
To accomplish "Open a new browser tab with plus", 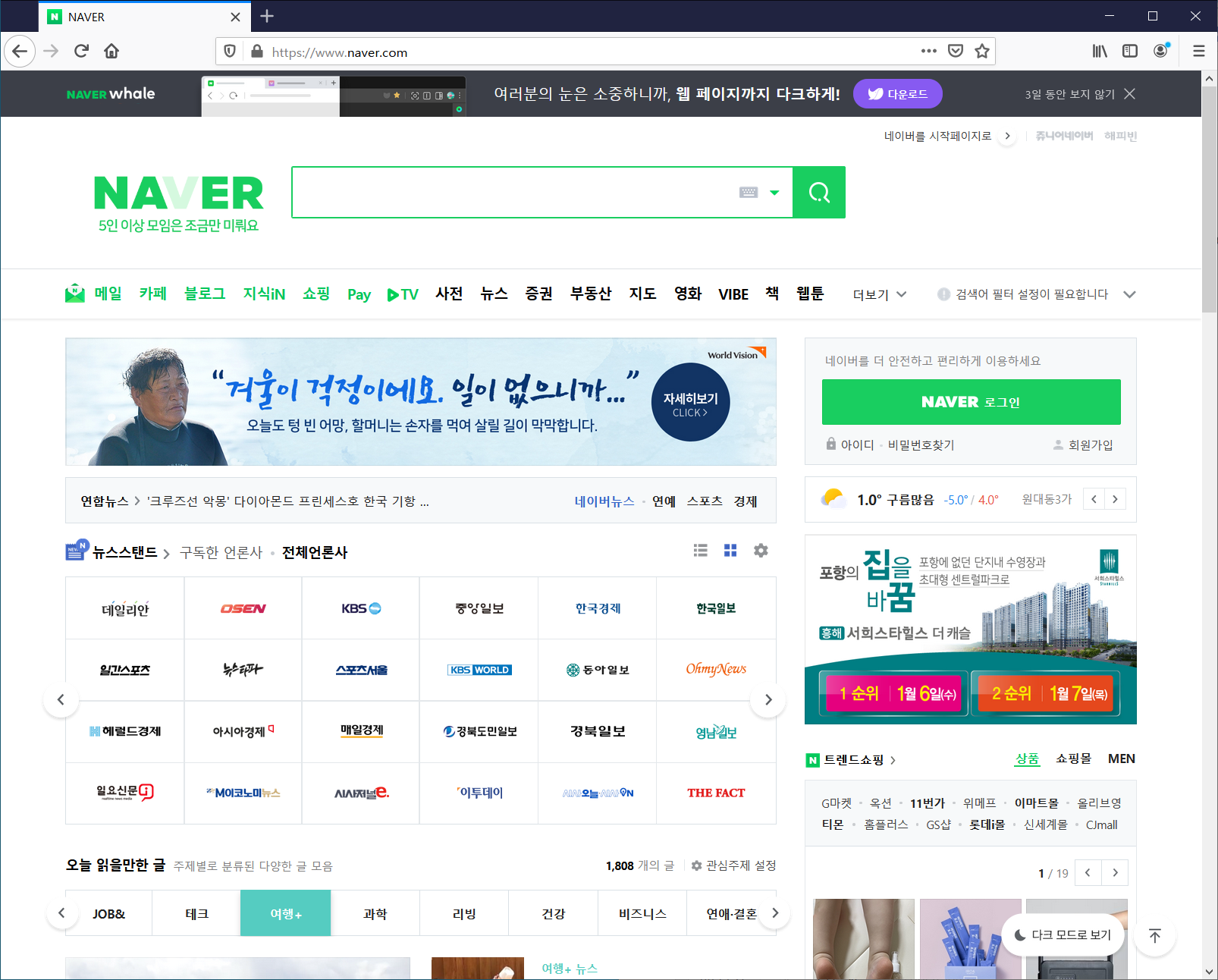I will [x=267, y=16].
